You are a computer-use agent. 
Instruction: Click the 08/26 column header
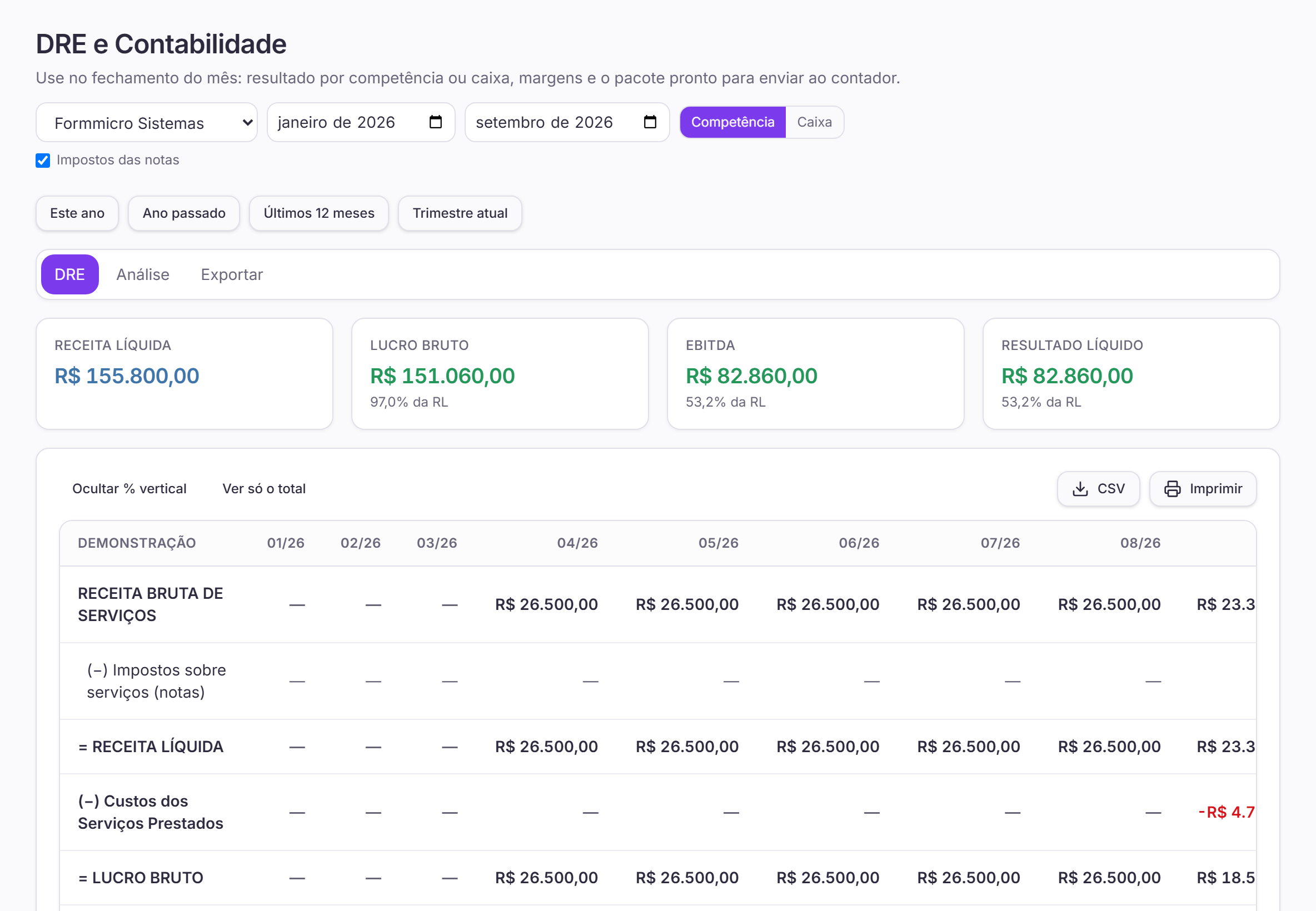pos(1140,543)
